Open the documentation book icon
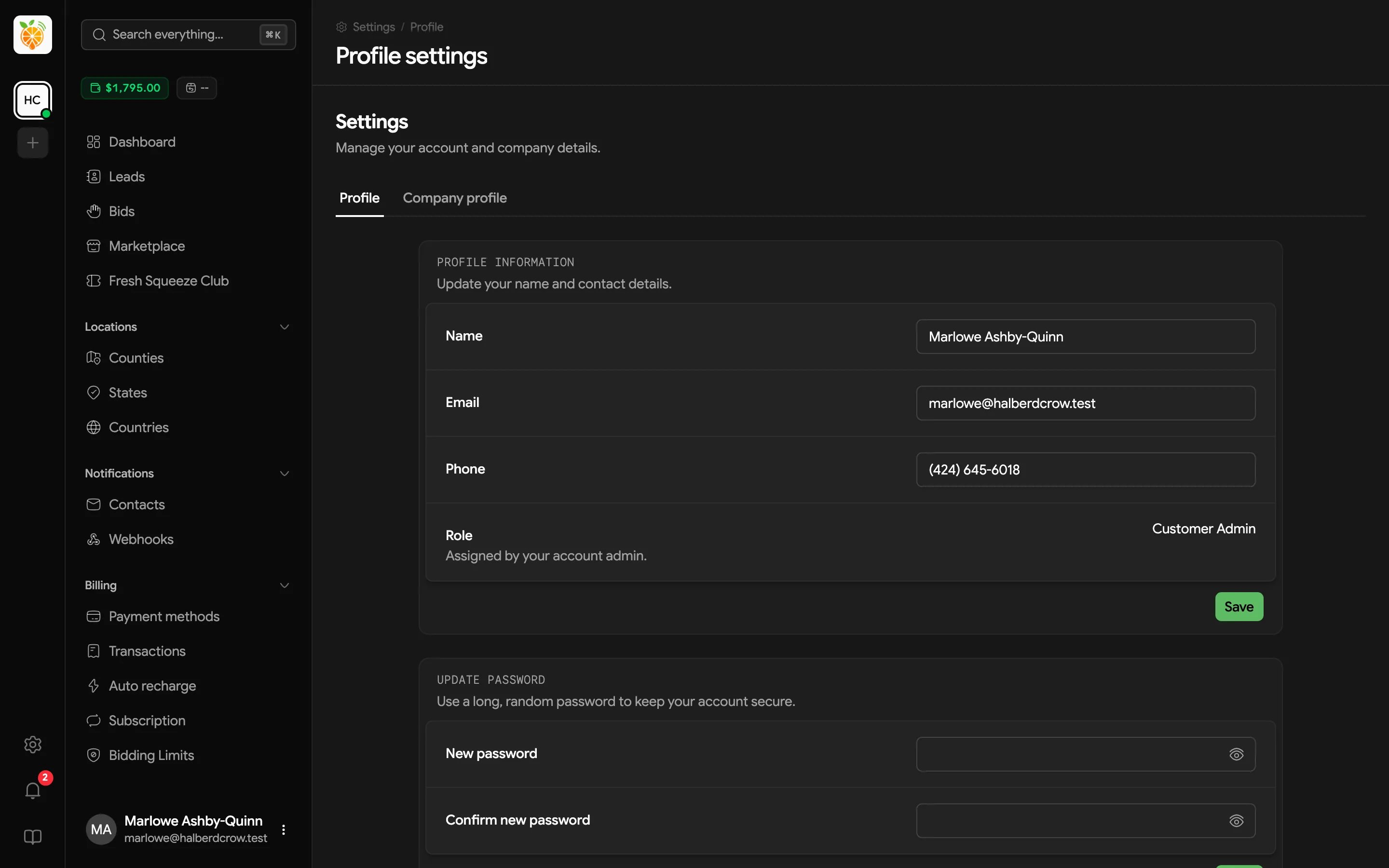Screen dimensions: 1389x868 [x=33, y=837]
